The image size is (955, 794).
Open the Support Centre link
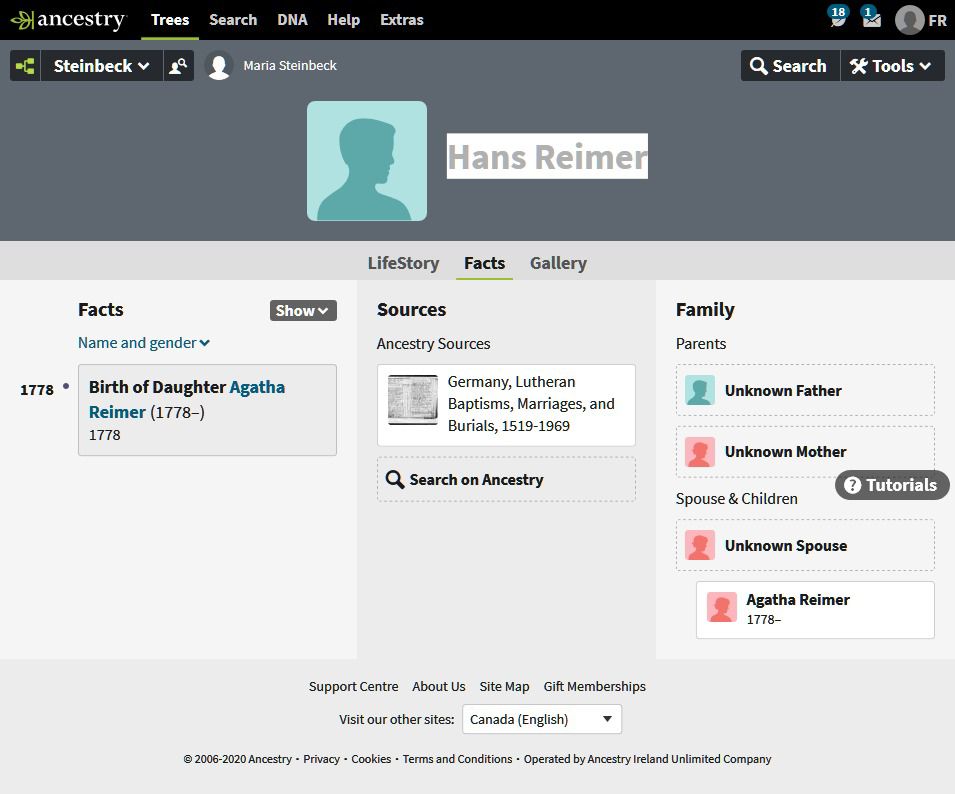click(353, 686)
